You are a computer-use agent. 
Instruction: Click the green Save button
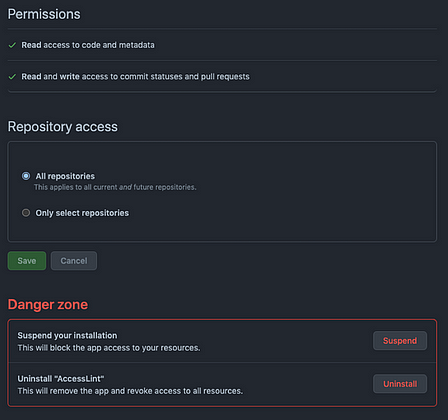[27, 261]
